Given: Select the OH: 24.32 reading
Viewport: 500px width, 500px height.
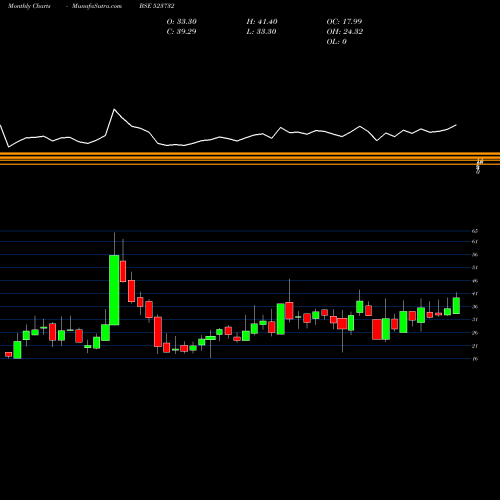Looking at the screenshot, I should pyautogui.click(x=345, y=32).
